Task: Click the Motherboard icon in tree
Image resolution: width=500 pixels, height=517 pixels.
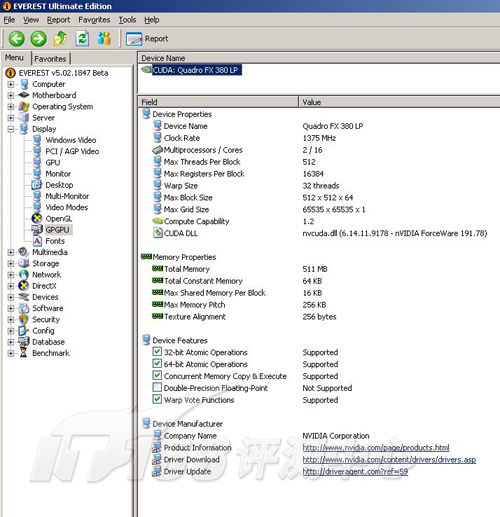Action: click(24, 95)
